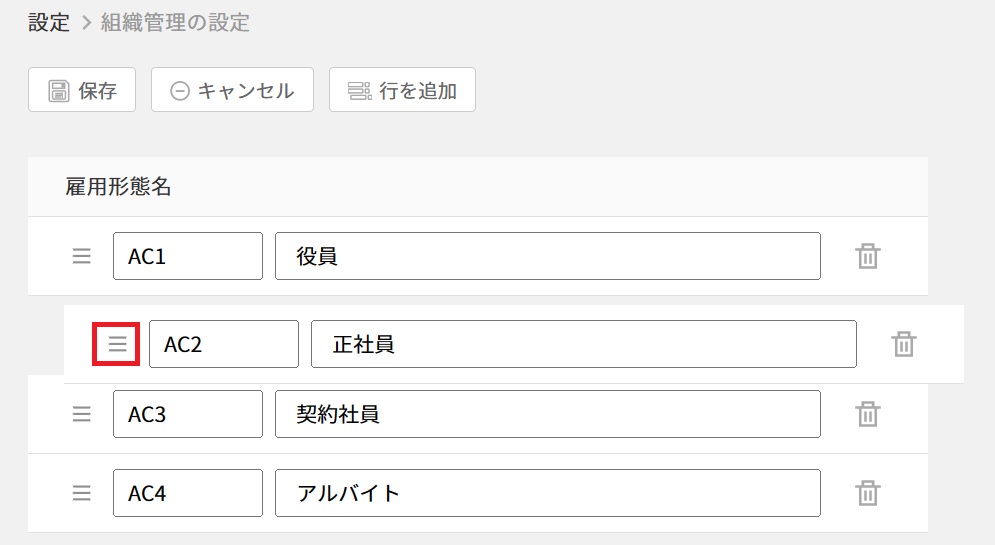Click the highlighted drag handle for AC2
Image resolution: width=995 pixels, height=545 pixels.
pyautogui.click(x=117, y=344)
